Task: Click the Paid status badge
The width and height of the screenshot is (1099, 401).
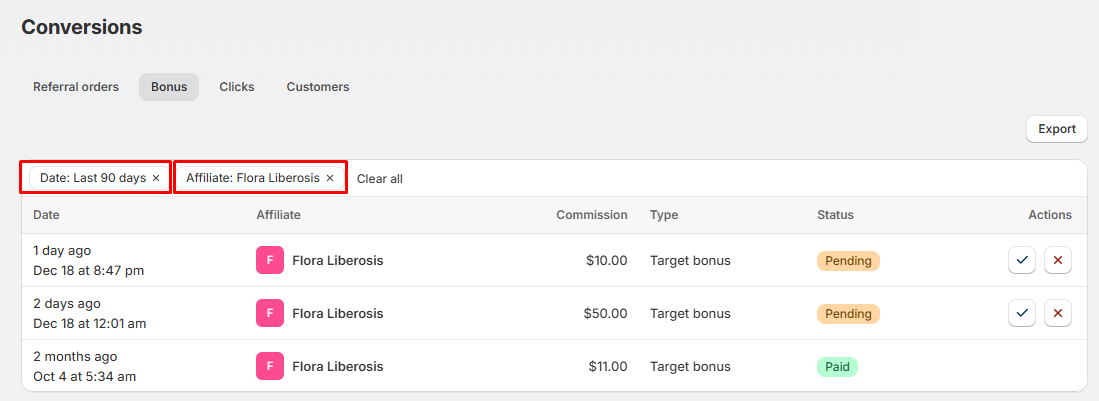Action: 837,367
